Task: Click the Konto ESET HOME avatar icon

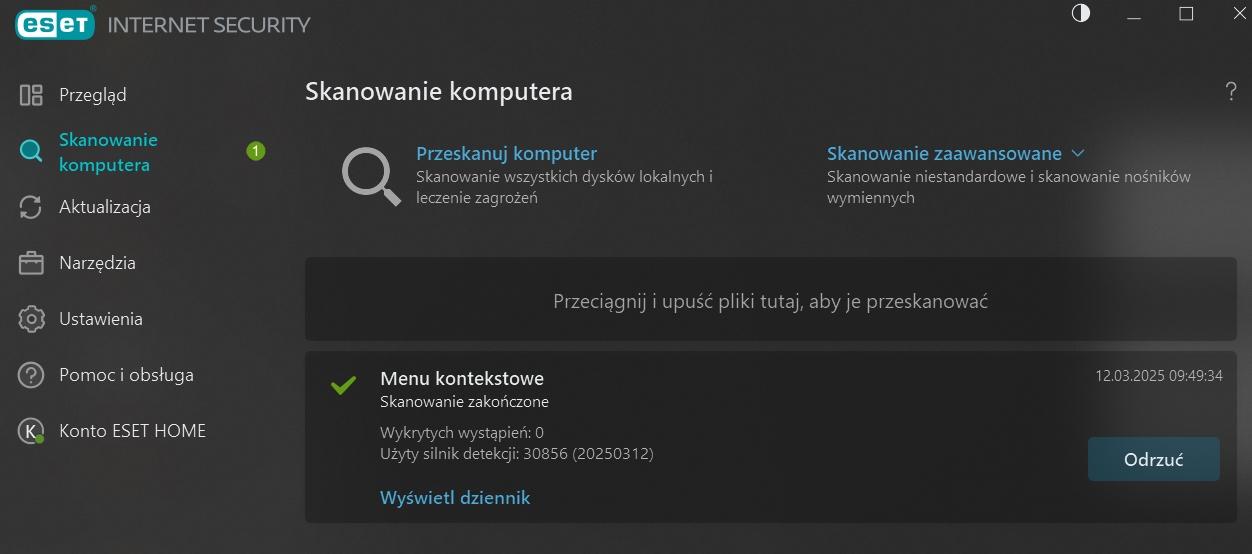Action: (31, 431)
